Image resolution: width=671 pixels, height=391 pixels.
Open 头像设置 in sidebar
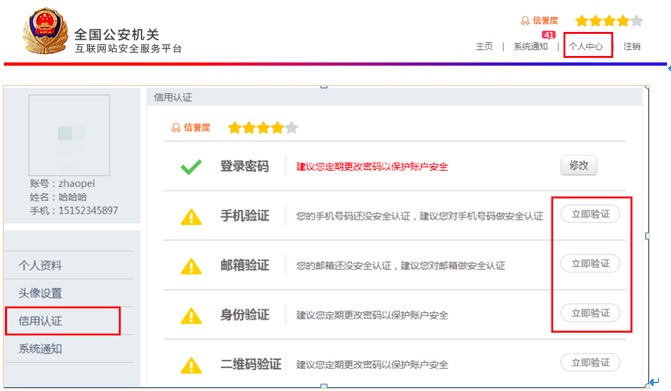(40, 293)
